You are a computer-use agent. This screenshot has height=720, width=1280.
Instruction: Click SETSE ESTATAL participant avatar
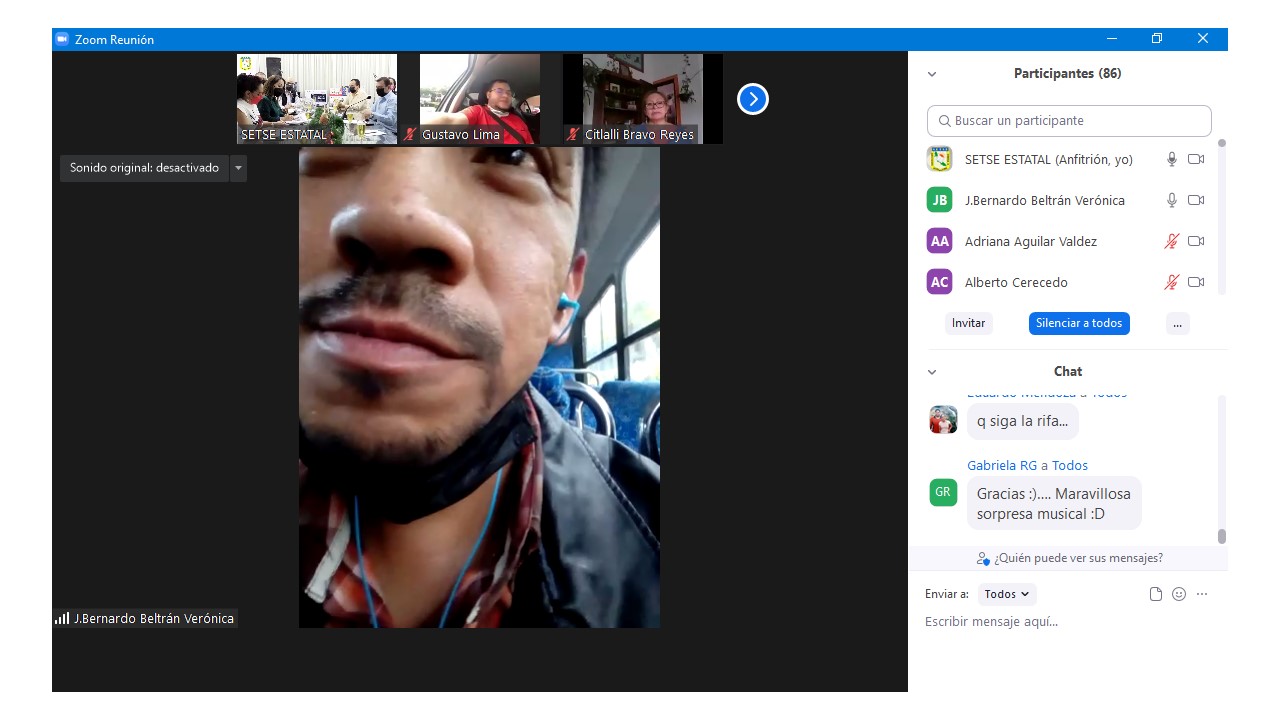(939, 159)
